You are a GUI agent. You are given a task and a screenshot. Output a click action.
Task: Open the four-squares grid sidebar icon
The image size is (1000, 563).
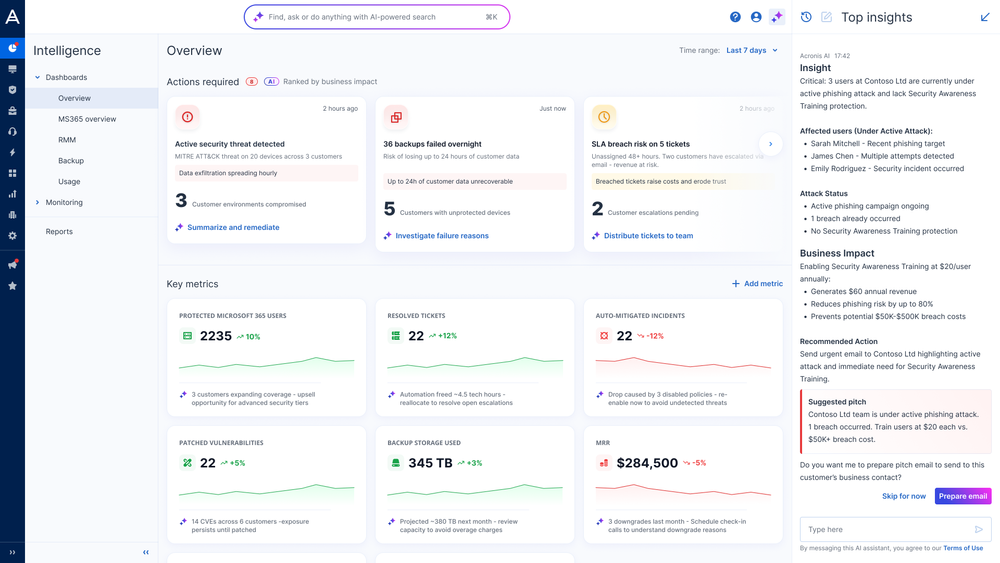click(x=12, y=173)
